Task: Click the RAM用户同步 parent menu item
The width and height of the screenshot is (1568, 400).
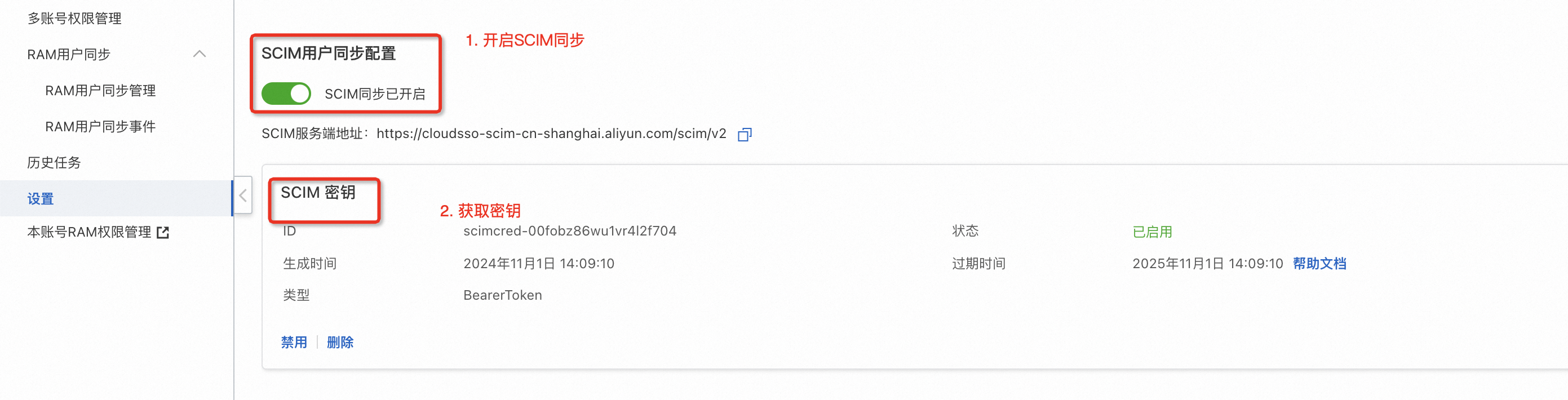Action: (x=69, y=54)
